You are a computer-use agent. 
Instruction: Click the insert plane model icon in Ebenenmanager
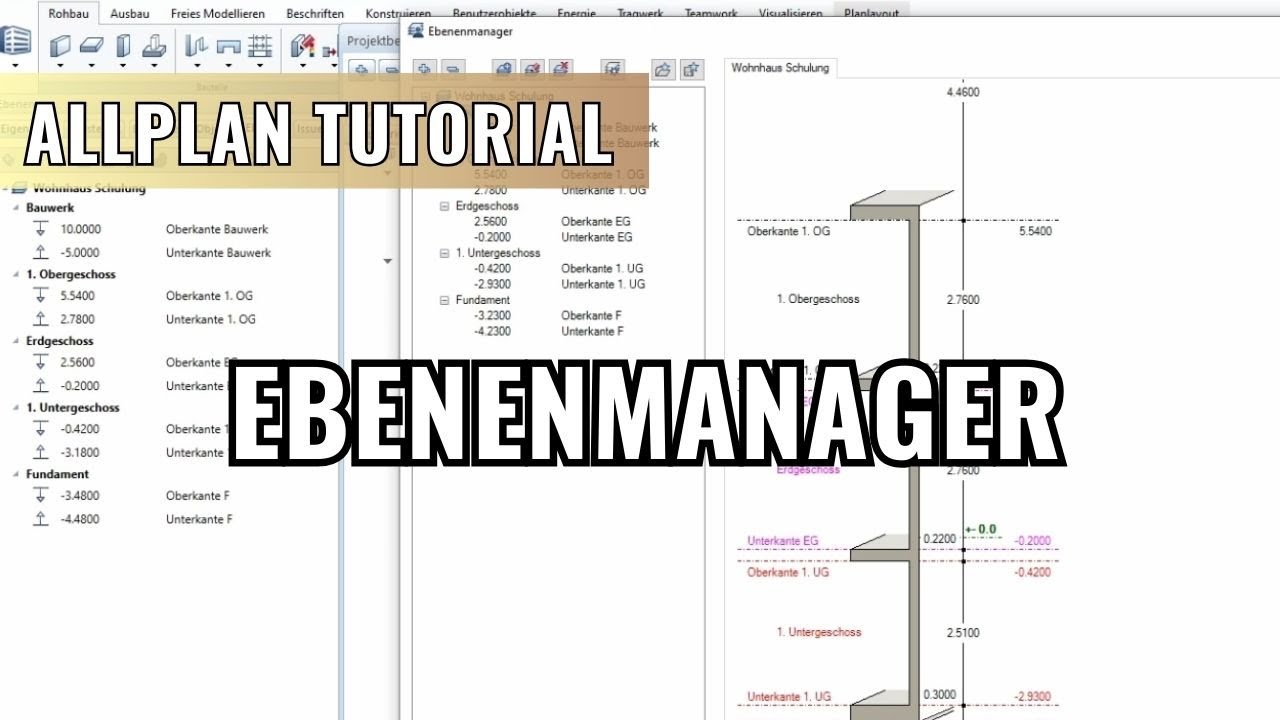click(504, 69)
